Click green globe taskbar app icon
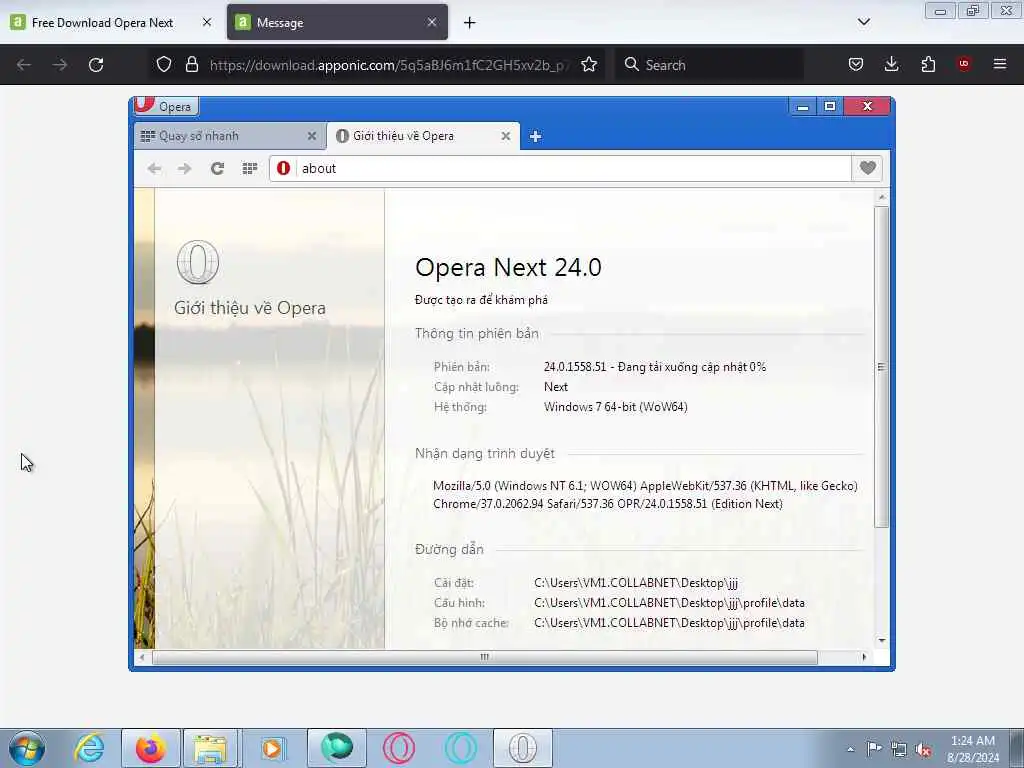Image resolution: width=1024 pixels, height=768 pixels. point(337,748)
